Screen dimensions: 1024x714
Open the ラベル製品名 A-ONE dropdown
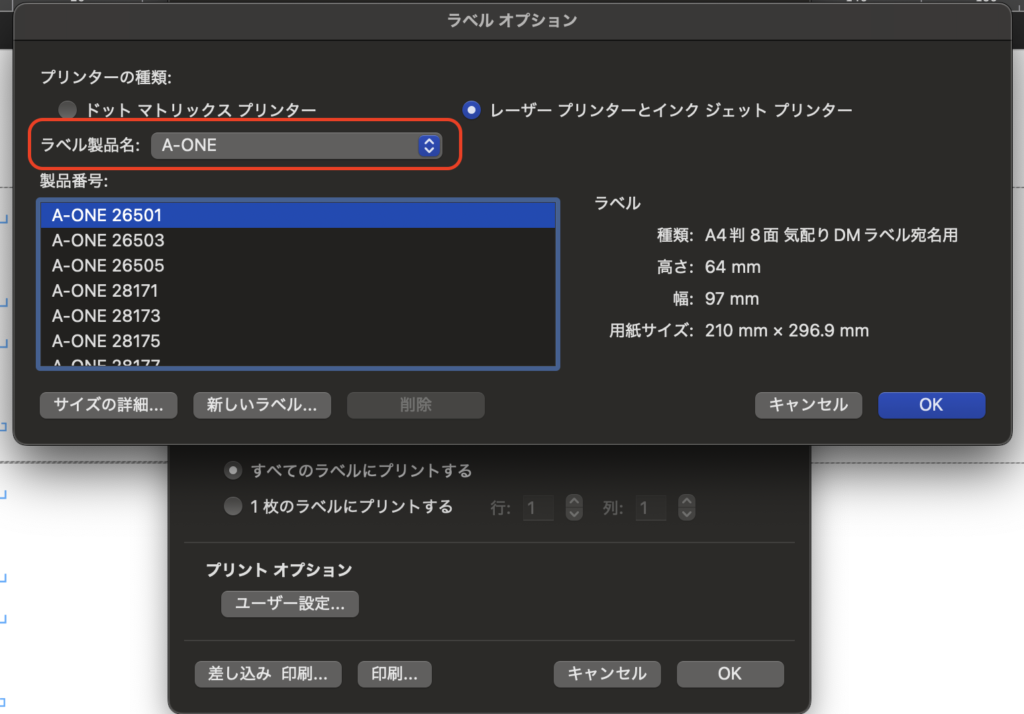click(296, 146)
